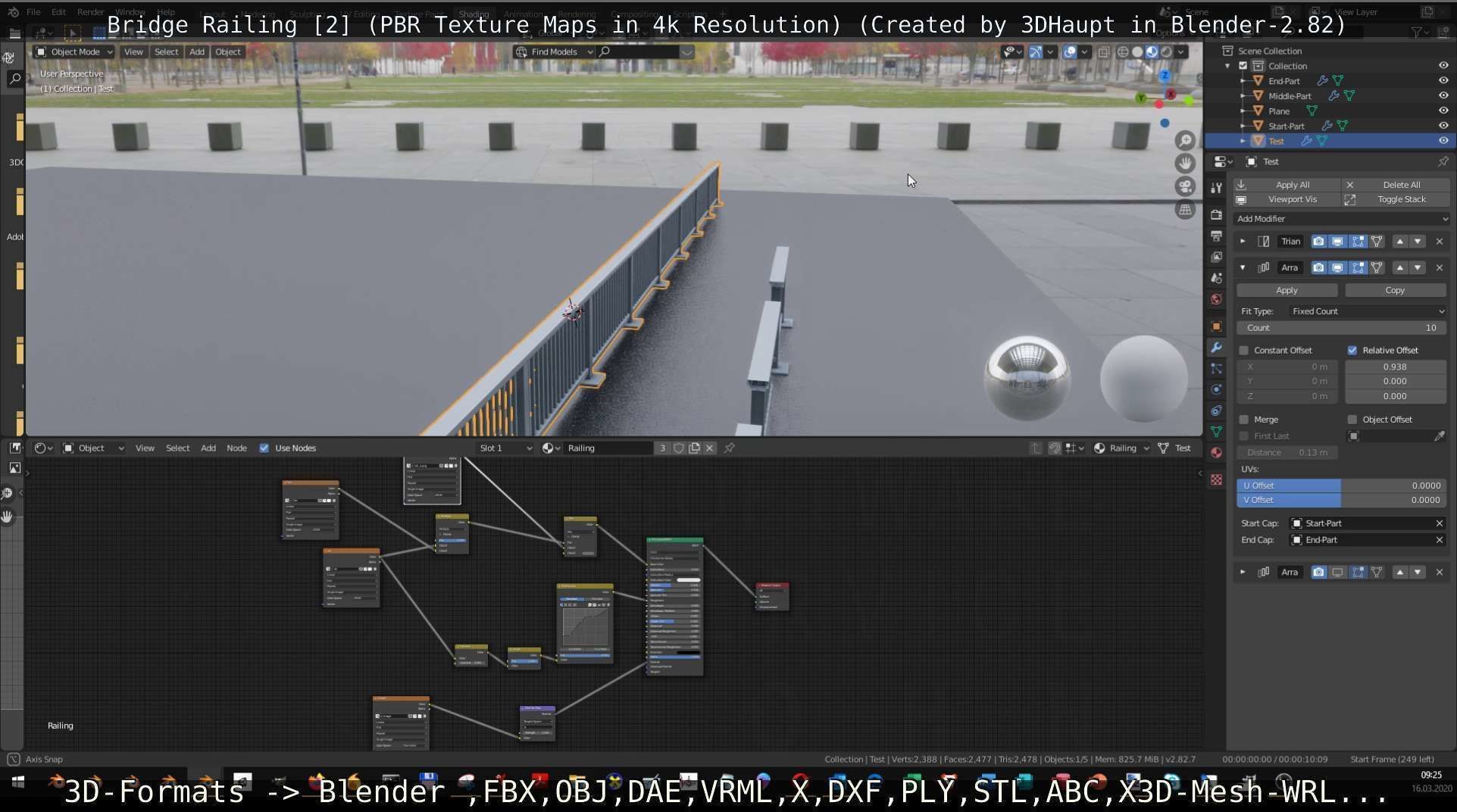The image size is (1457, 812).
Task: Clear the Start Cap object field
Action: tap(1440, 523)
